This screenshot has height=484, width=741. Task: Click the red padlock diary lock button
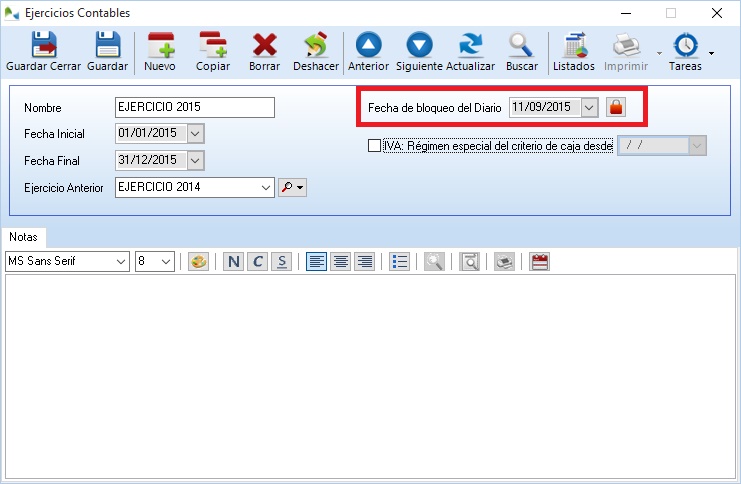616,107
